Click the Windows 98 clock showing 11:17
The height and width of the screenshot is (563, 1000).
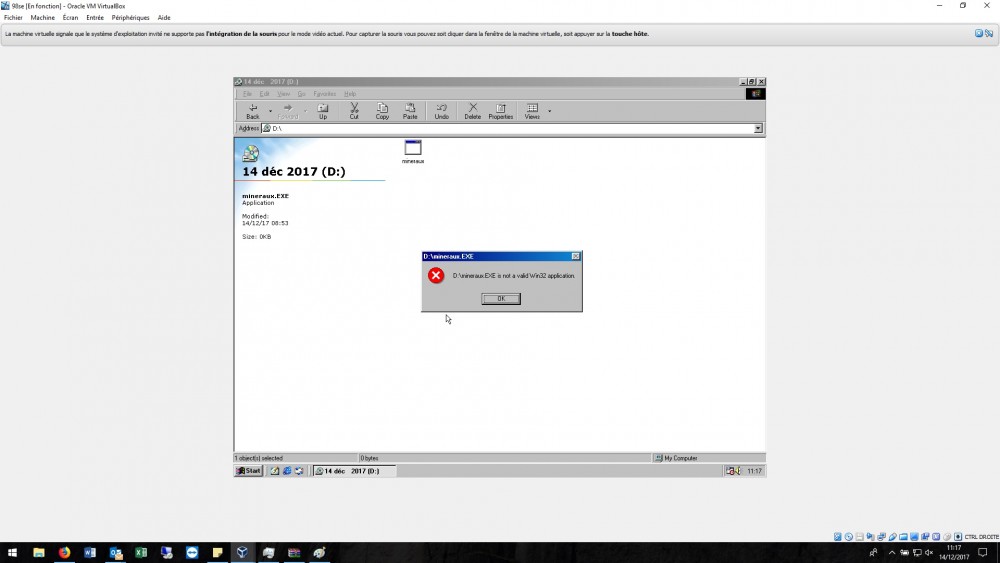pyautogui.click(x=754, y=471)
